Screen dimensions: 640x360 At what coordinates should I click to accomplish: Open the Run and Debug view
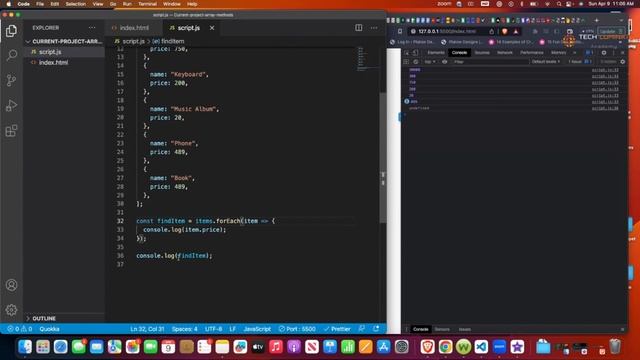(x=11, y=106)
